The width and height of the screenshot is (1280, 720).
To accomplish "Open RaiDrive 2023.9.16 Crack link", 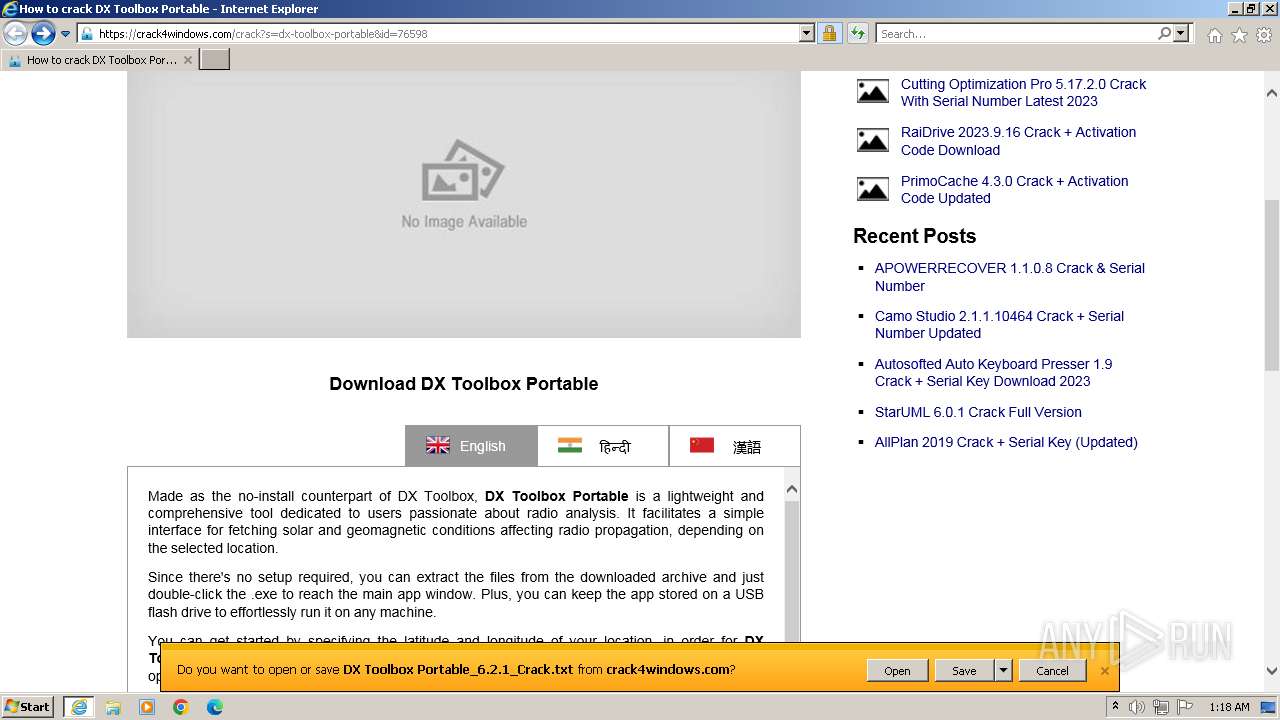I will click(x=1018, y=141).
